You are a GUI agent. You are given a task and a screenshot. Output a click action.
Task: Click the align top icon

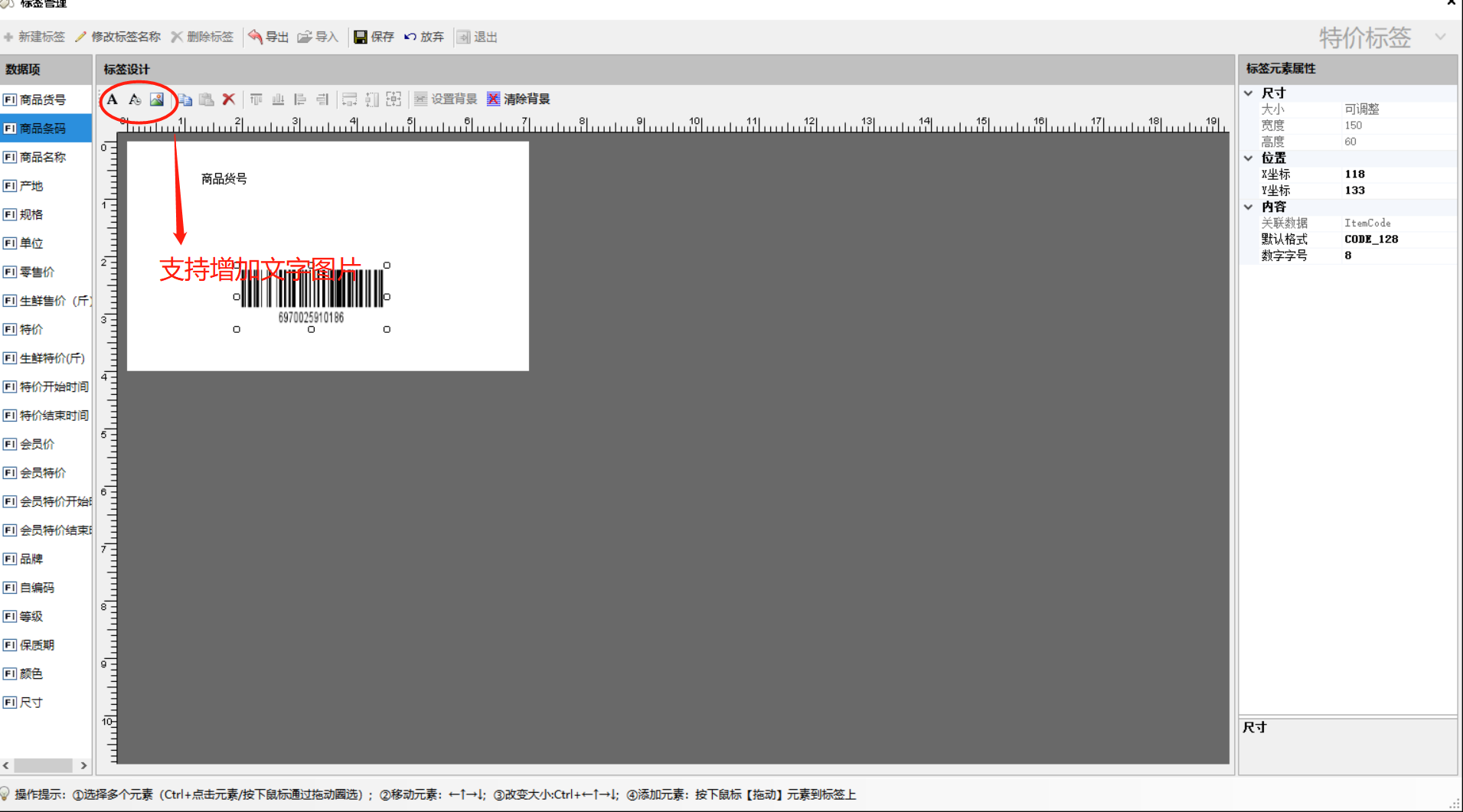[256, 99]
